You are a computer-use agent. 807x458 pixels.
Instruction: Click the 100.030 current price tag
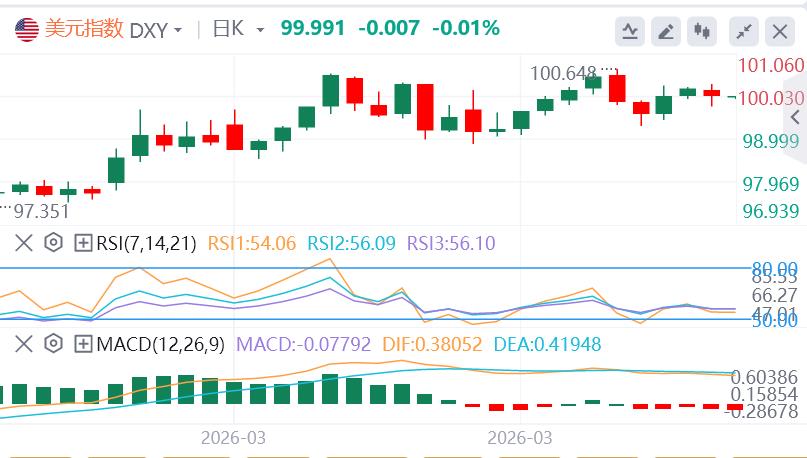(772, 97)
